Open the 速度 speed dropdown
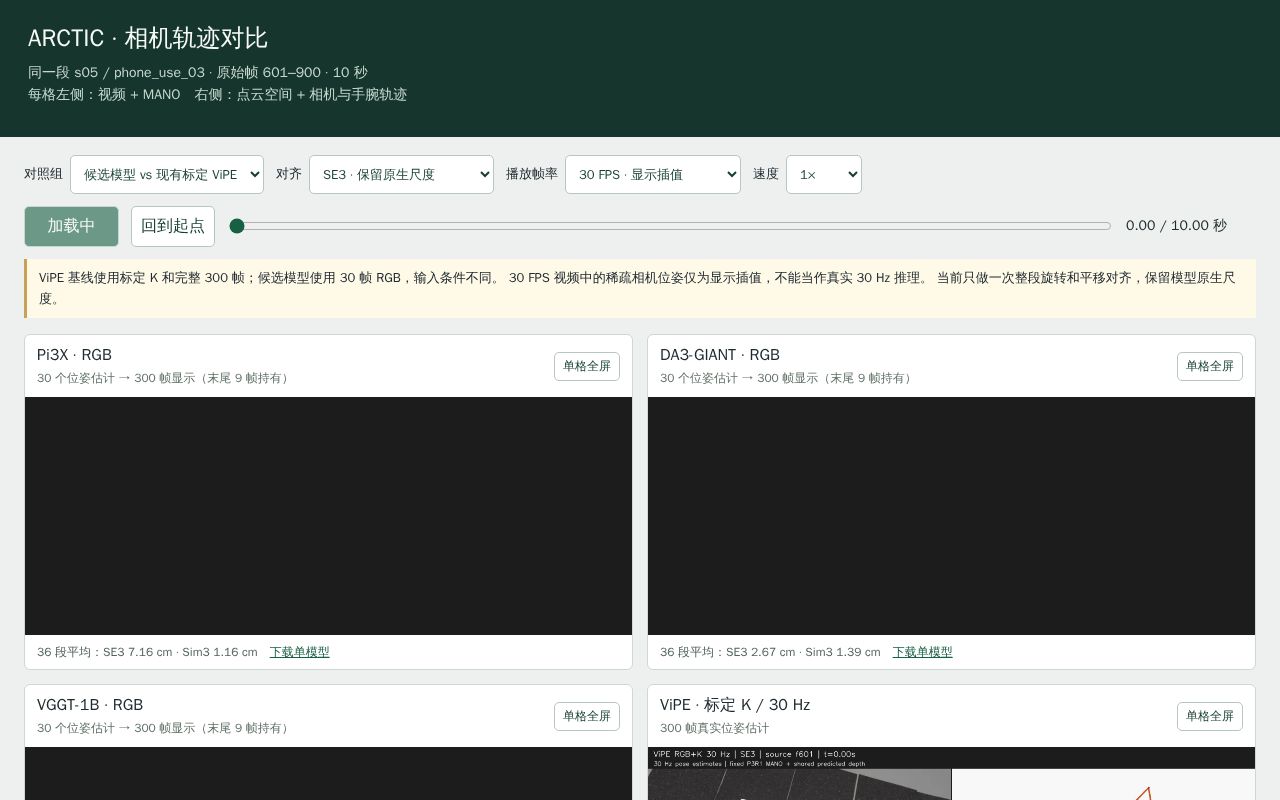 point(824,174)
